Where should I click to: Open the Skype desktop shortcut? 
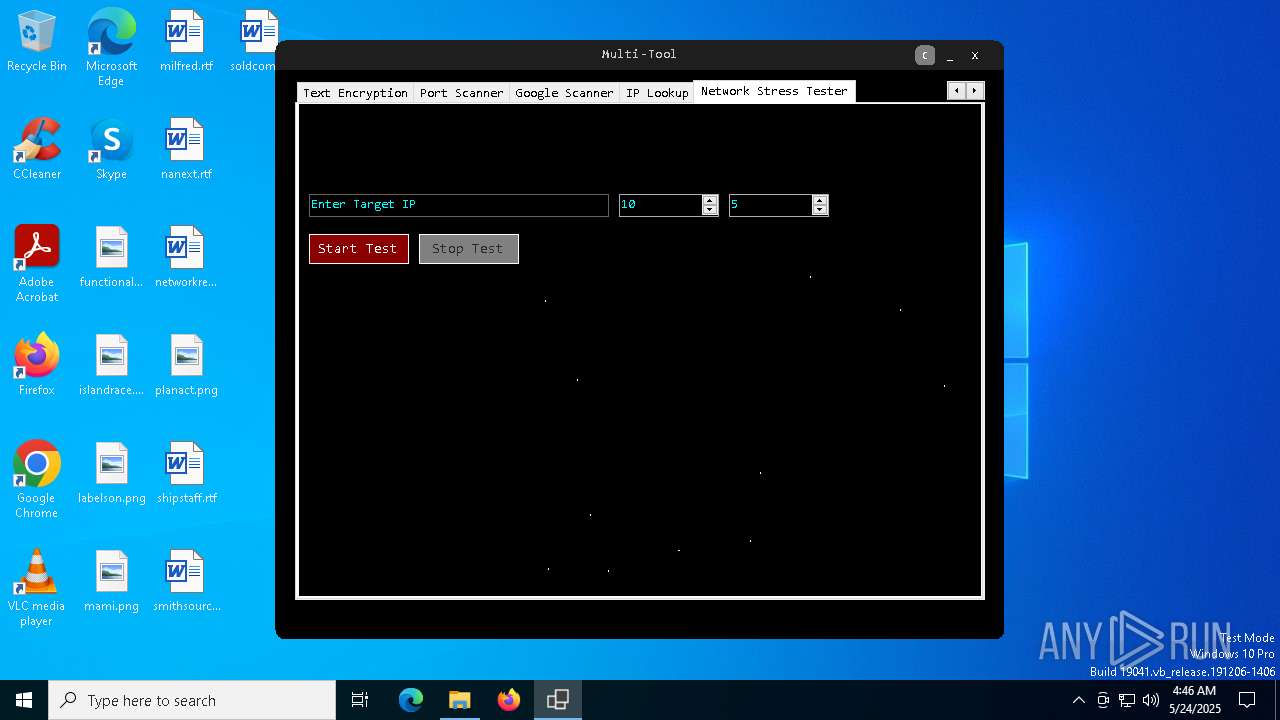pos(111,149)
